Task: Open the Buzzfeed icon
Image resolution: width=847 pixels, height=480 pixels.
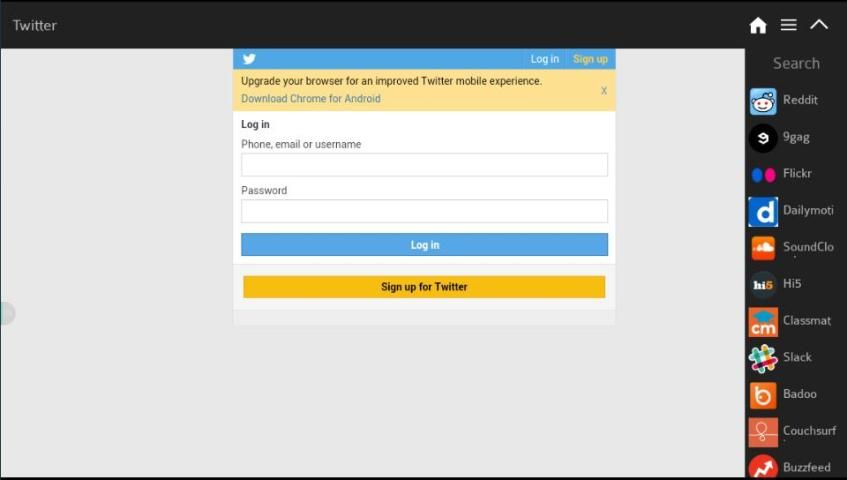Action: (763, 468)
